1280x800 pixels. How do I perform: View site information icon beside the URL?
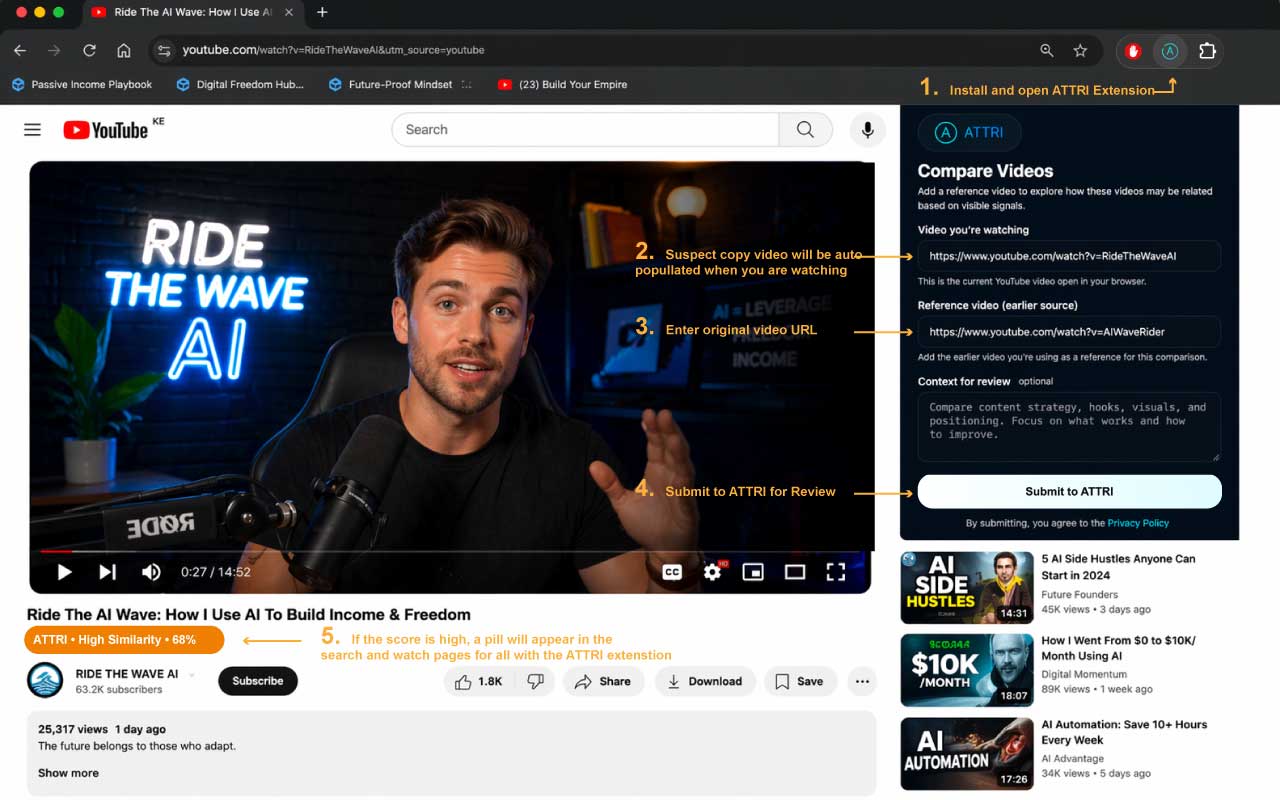click(164, 50)
